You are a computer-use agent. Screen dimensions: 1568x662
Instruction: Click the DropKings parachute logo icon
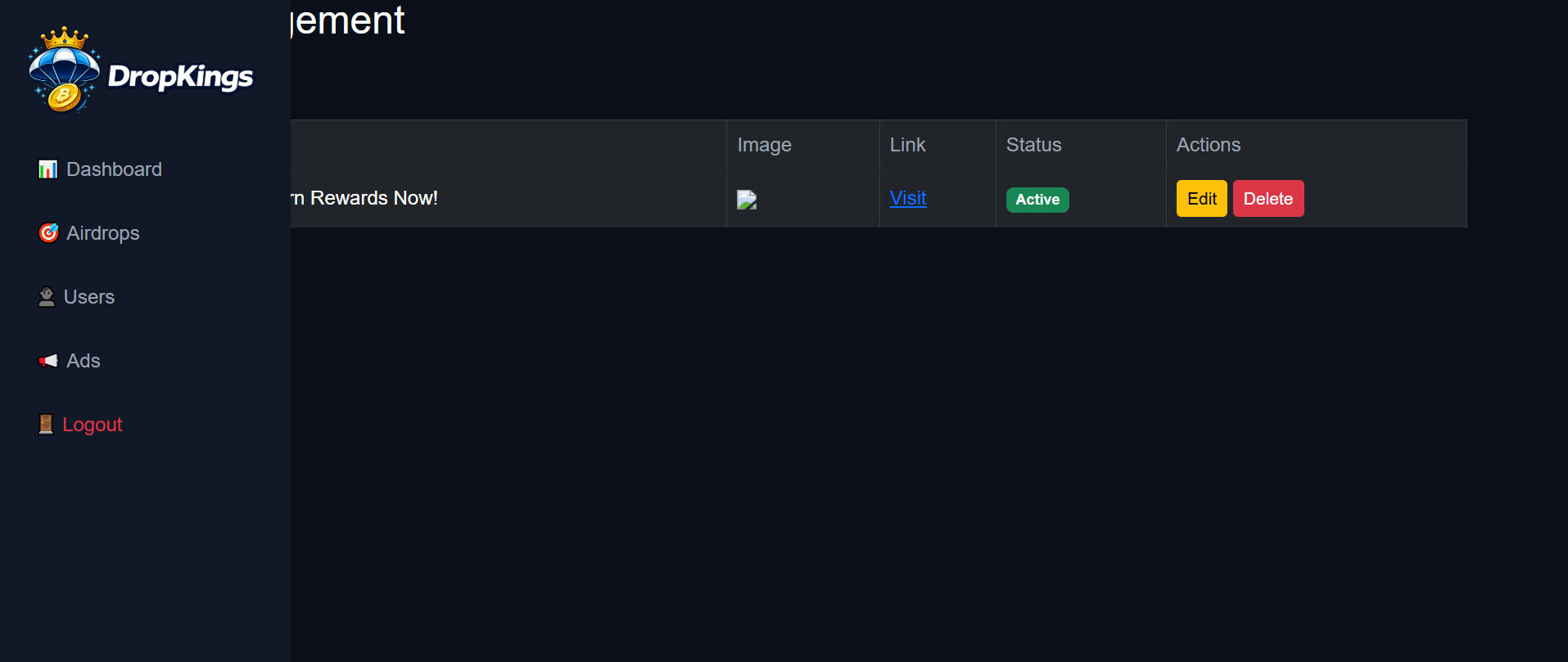pos(64,70)
